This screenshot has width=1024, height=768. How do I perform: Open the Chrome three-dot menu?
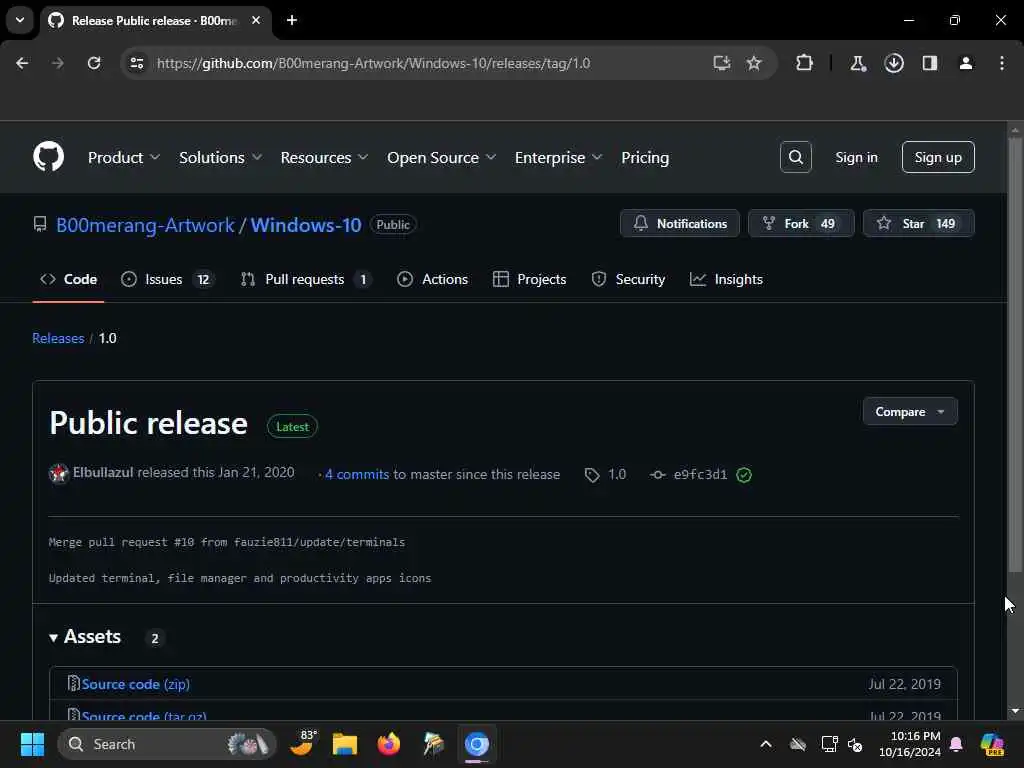pyautogui.click(x=1002, y=63)
